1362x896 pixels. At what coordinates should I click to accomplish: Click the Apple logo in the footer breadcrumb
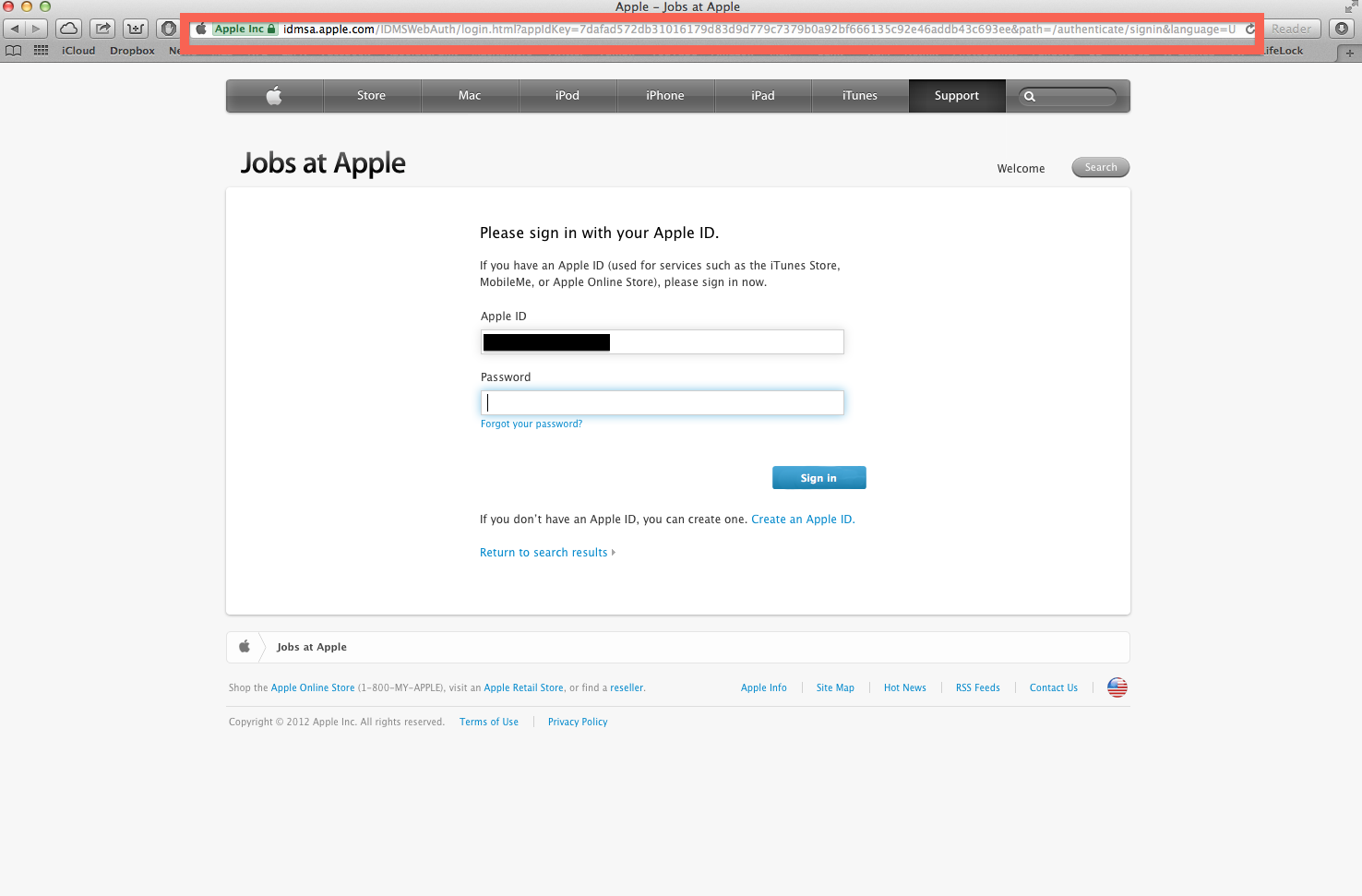tap(245, 647)
